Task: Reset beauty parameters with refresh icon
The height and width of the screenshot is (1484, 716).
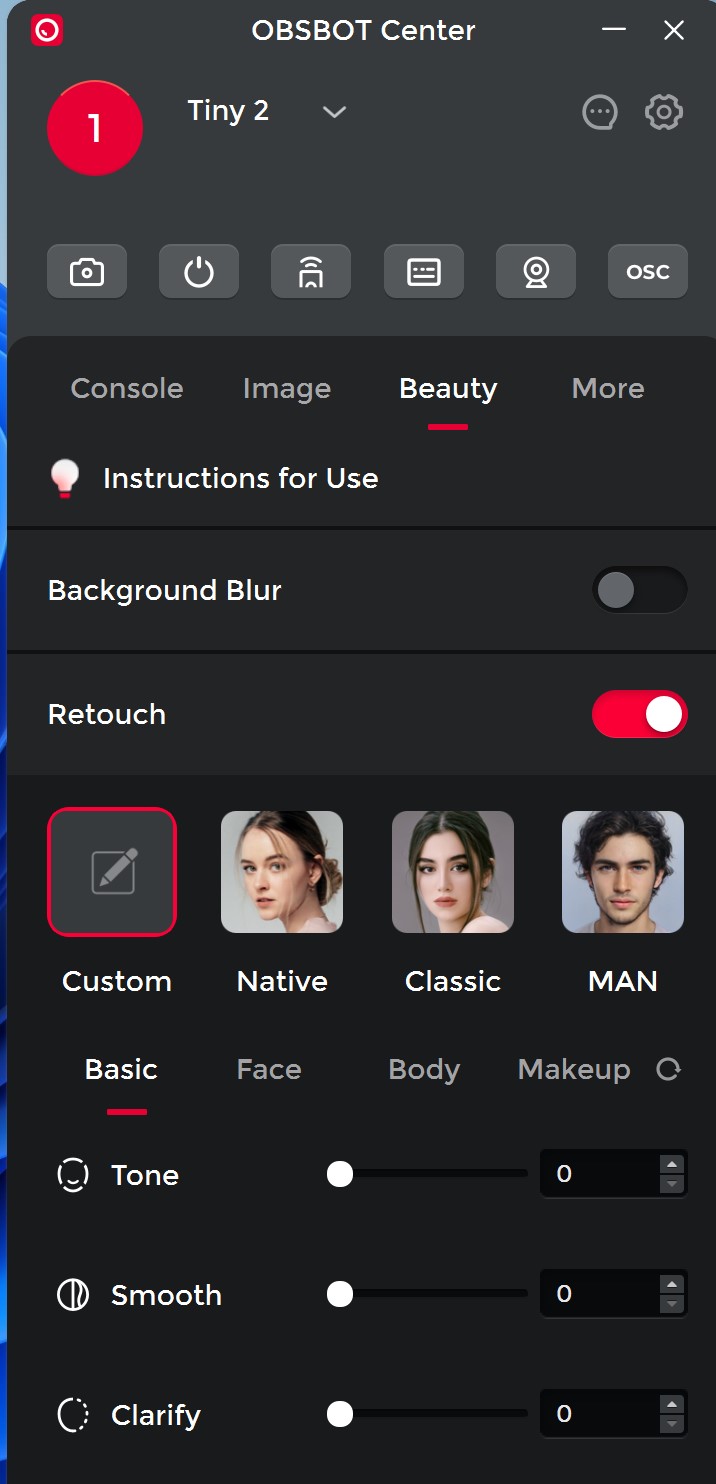Action: (x=668, y=1070)
